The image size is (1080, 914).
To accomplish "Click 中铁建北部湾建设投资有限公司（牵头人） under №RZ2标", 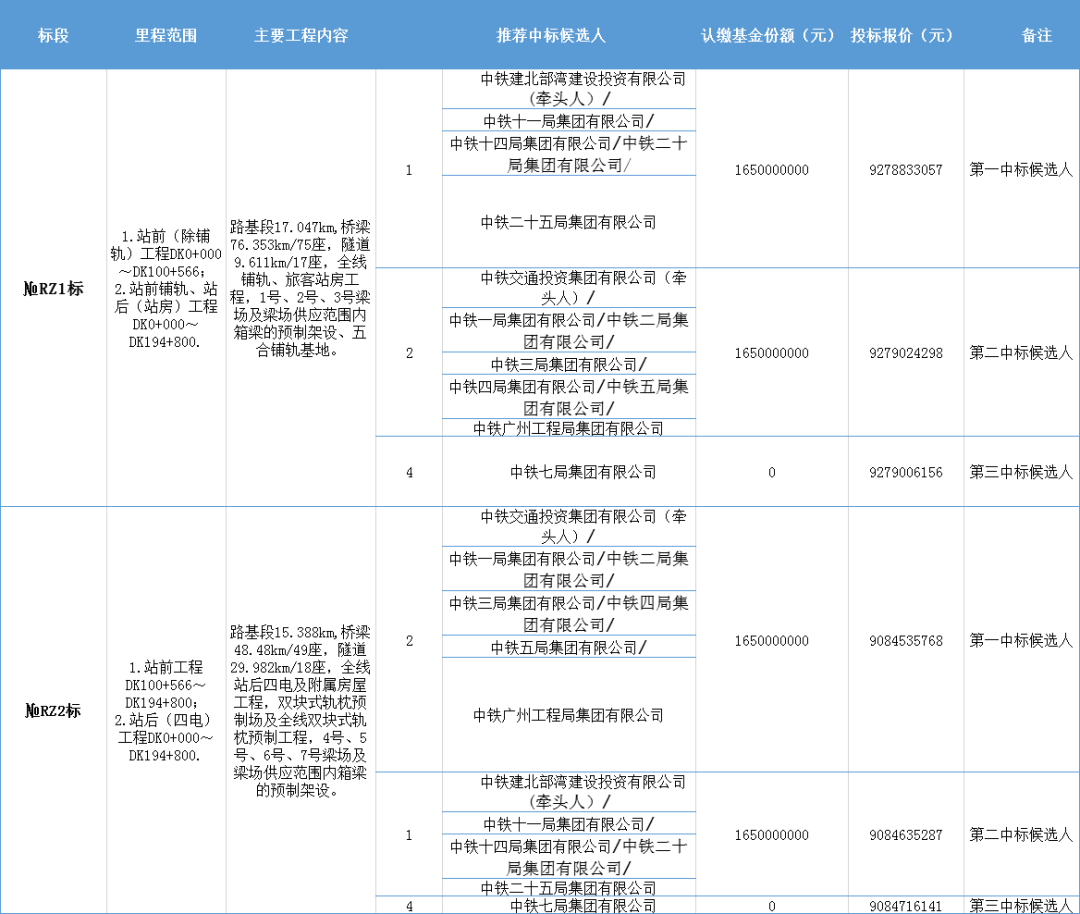I will pyautogui.click(x=569, y=792).
